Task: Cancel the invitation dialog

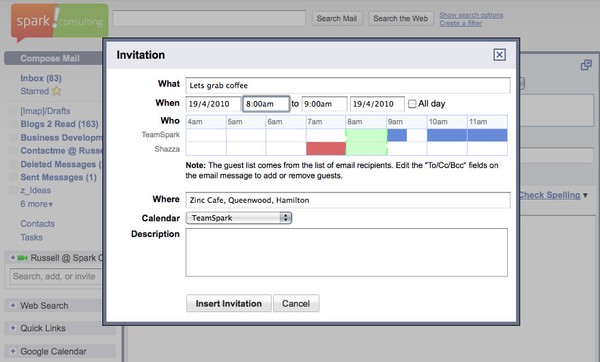Action: (x=296, y=303)
